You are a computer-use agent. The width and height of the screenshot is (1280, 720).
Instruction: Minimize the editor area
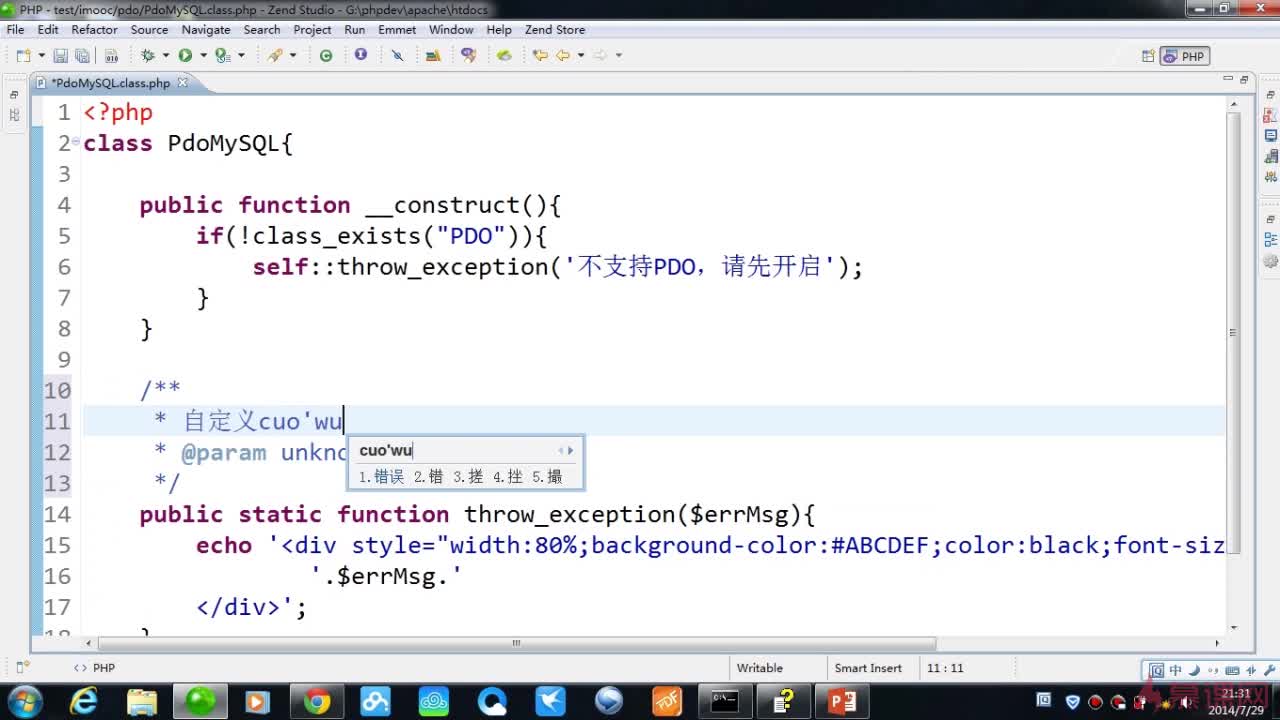click(x=1228, y=78)
